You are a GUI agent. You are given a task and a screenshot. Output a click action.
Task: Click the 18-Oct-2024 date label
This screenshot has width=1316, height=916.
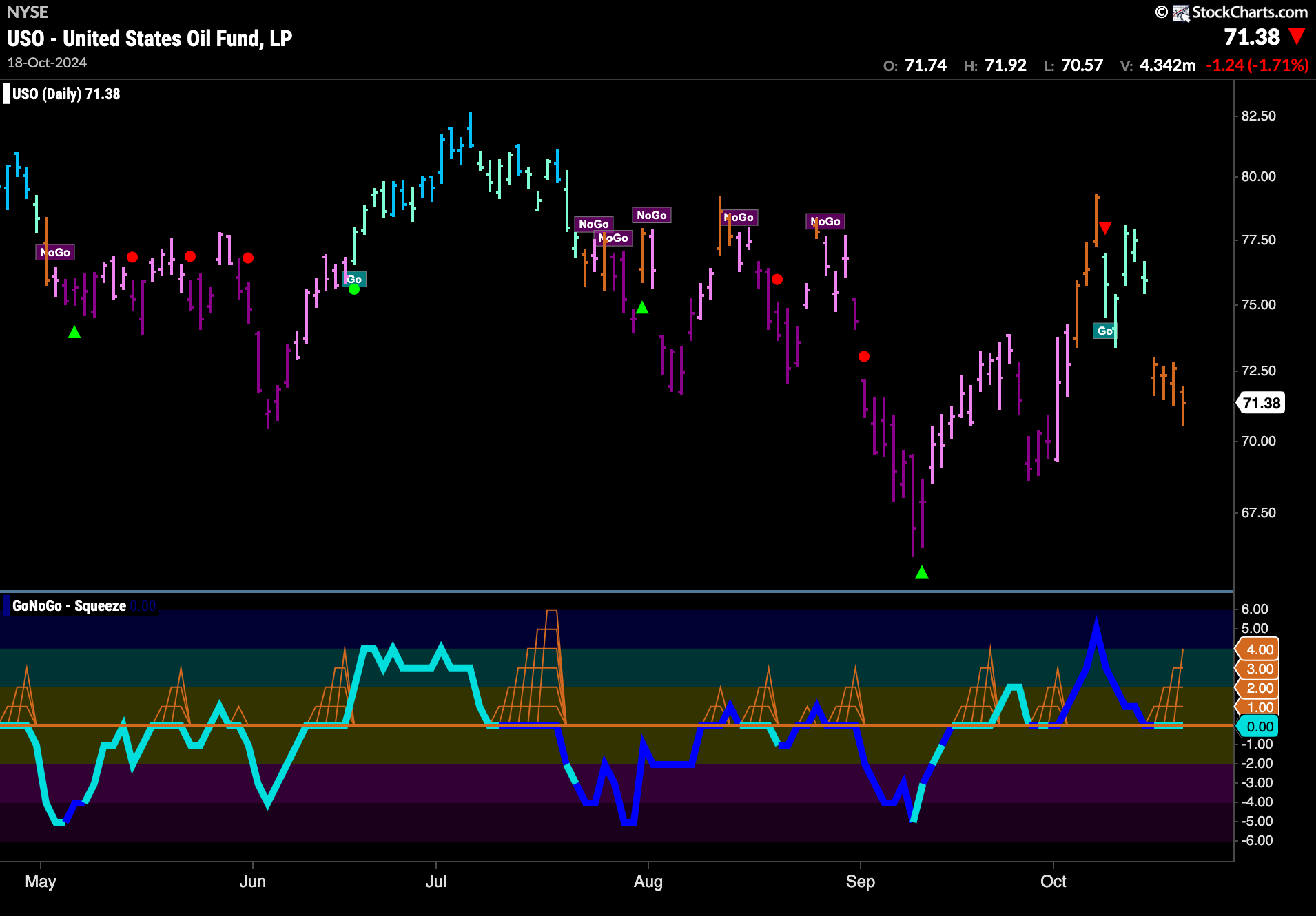[x=47, y=63]
